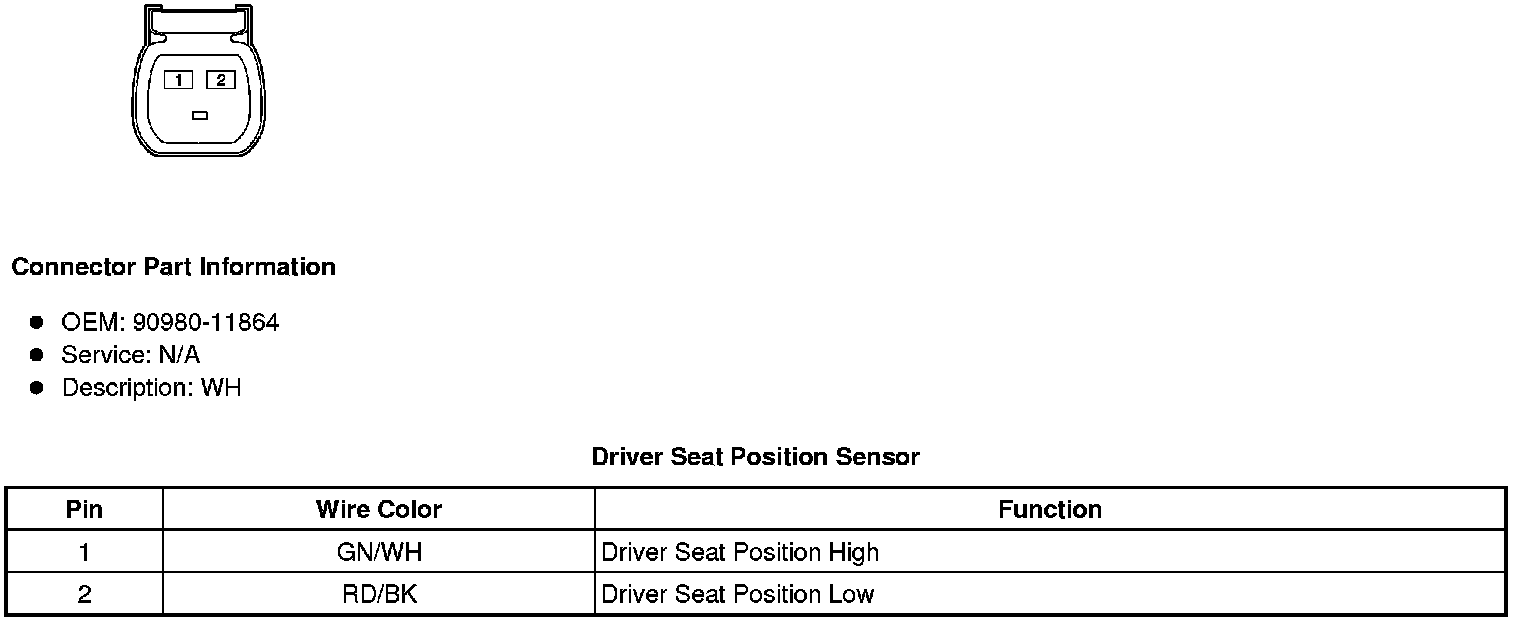Select the GN/WH wire color cell
Image resolution: width=1520 pixels, height=622 pixels.
click(378, 552)
